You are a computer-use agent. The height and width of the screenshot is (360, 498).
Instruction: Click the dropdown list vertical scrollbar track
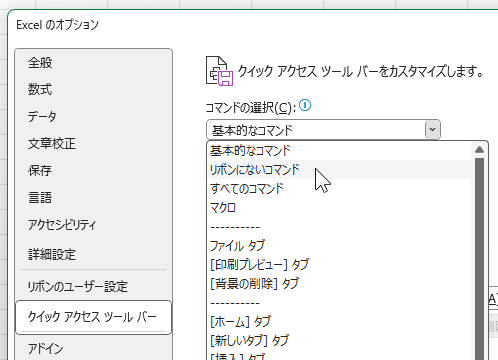(x=479, y=258)
